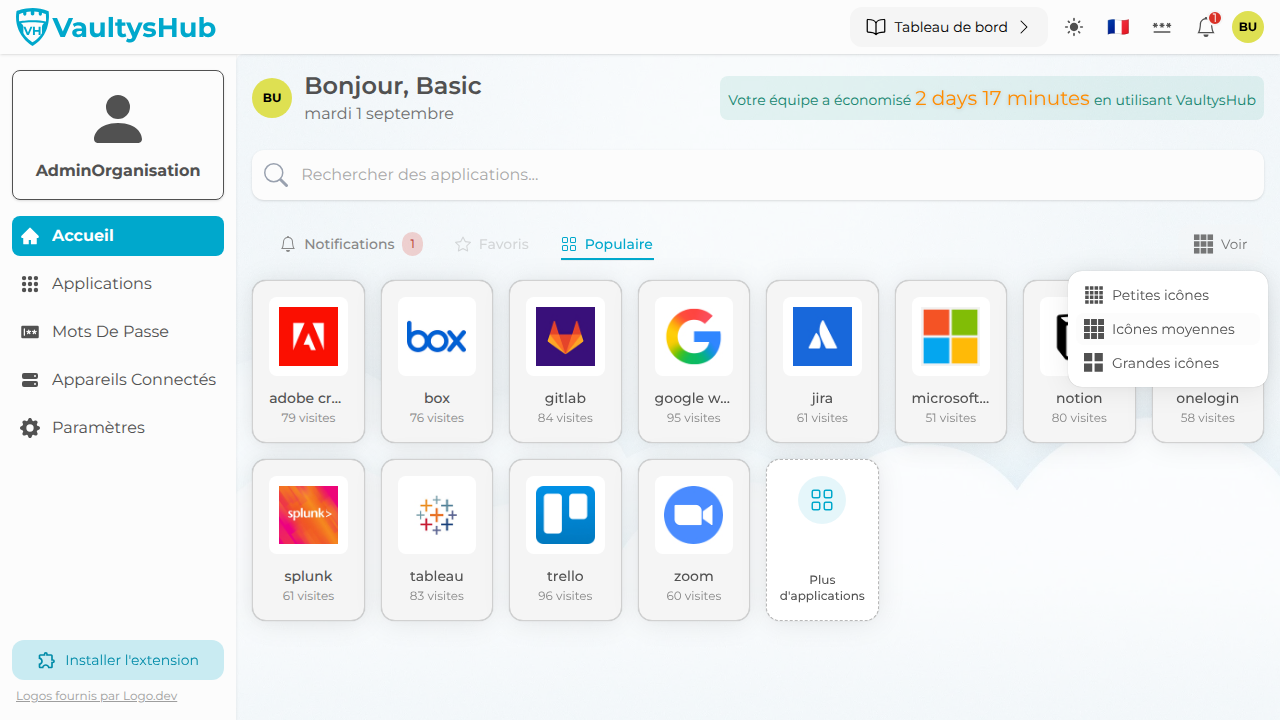Click the "96 visites" text under trello
Screen dimensions: 1280x720
click(565, 596)
